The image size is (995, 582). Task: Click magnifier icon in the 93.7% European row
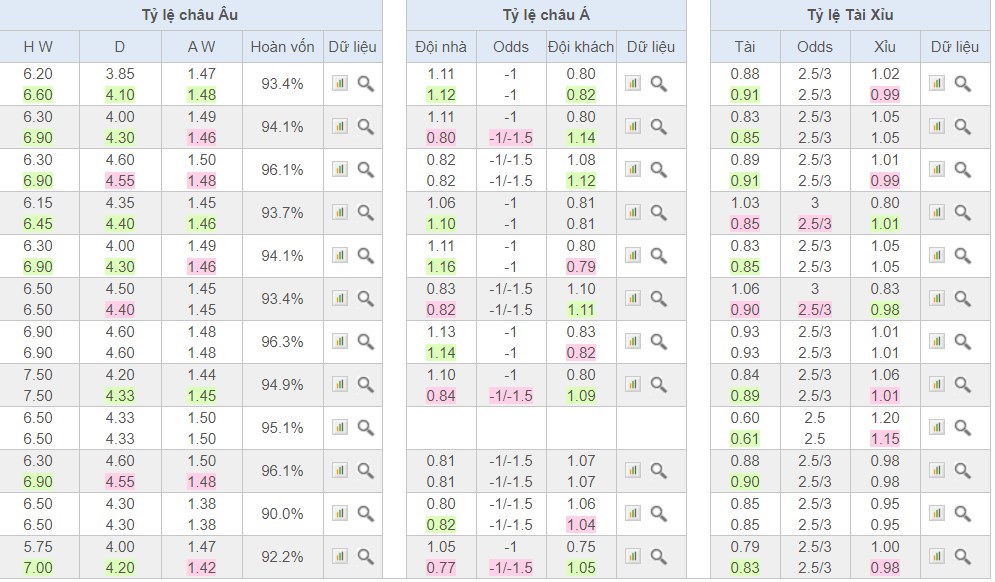point(366,213)
